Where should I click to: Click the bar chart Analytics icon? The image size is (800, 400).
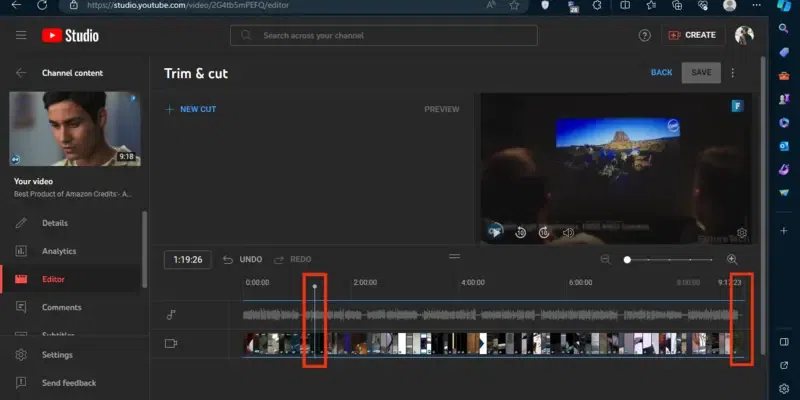21,251
